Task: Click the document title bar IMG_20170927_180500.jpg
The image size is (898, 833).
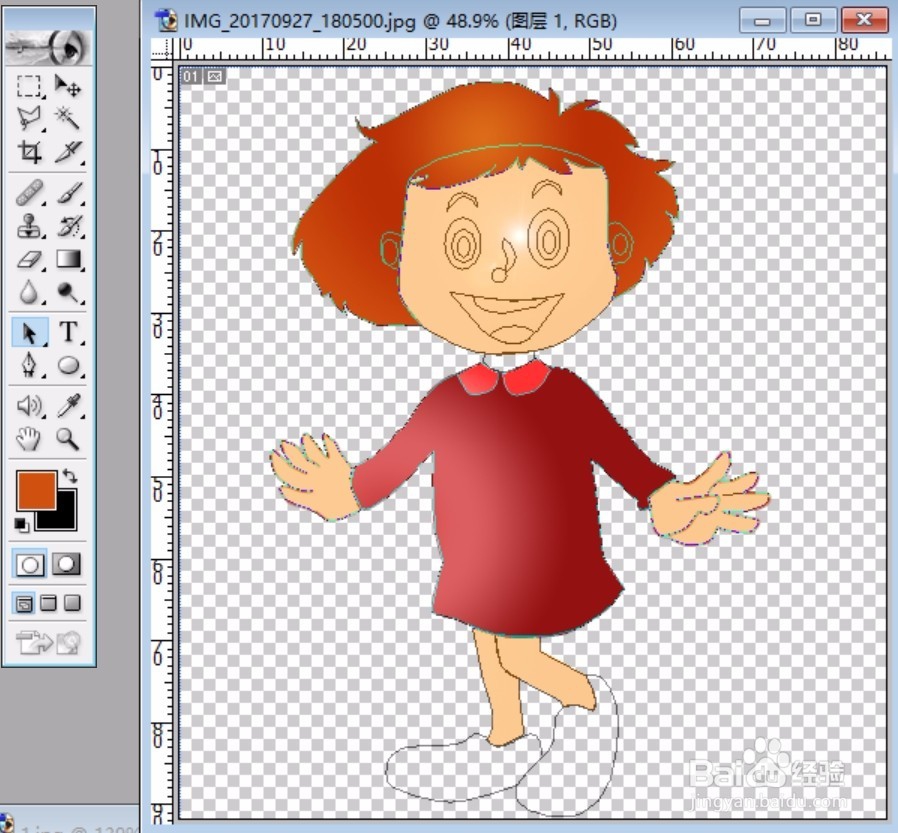Action: [x=400, y=21]
